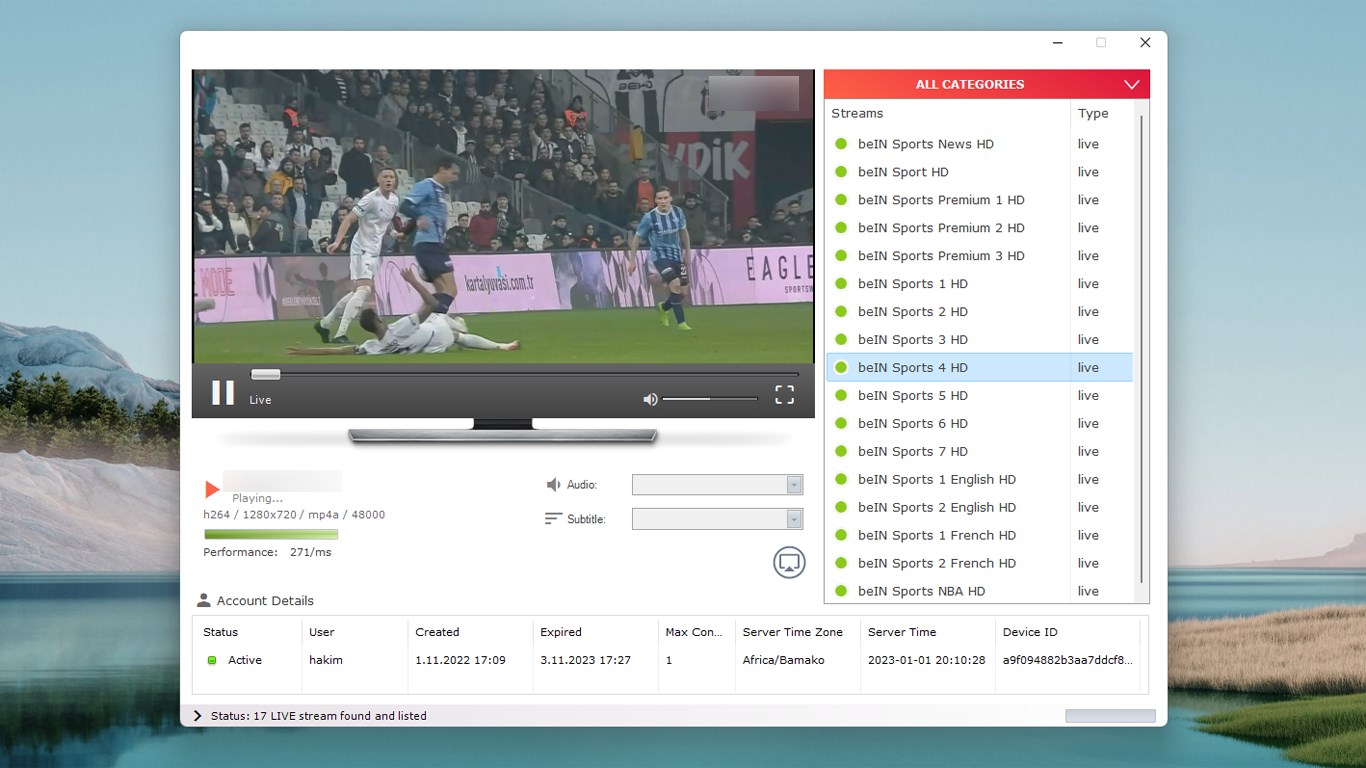Viewport: 1366px width, 768px height.
Task: Open the Audio track dropdown
Action: pos(795,484)
